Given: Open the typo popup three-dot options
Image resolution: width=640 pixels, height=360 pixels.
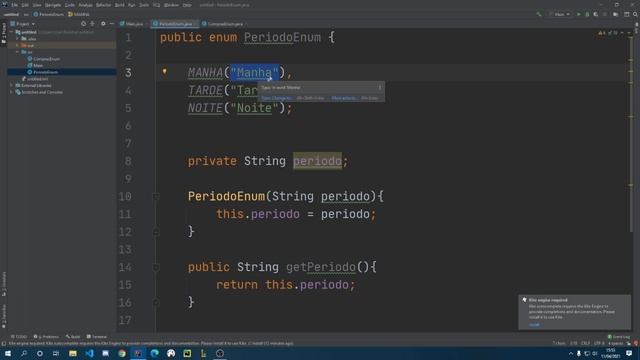Looking at the screenshot, I should pyautogui.click(x=380, y=87).
